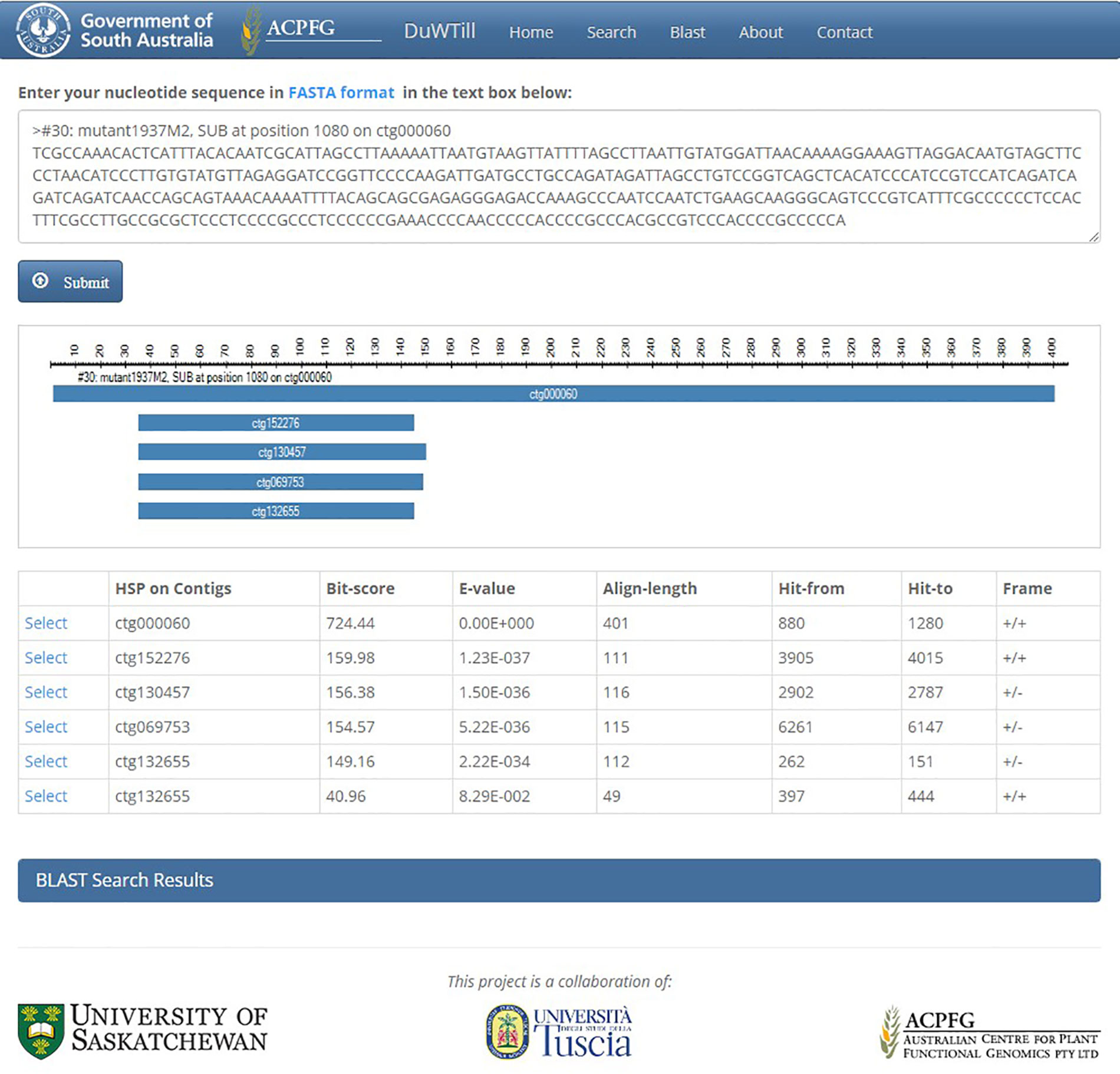The image size is (1120, 1074).
Task: Click the bit-score value 156.38
Action: coord(350,692)
